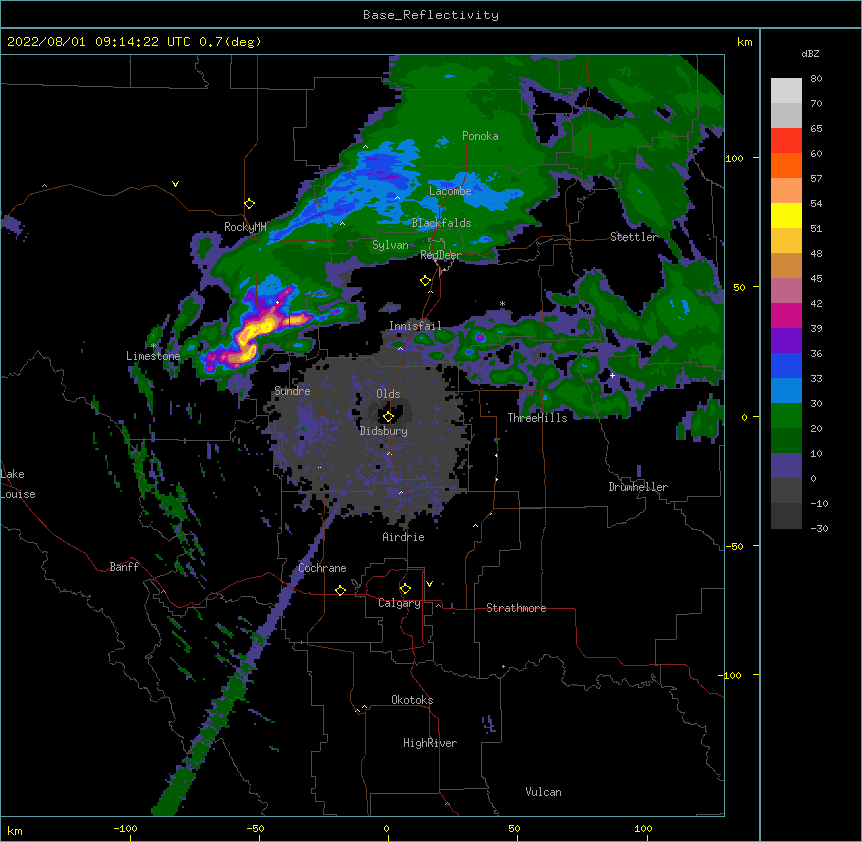The width and height of the screenshot is (862, 842).
Task: Select the Drumheller town label
Action: (638, 487)
